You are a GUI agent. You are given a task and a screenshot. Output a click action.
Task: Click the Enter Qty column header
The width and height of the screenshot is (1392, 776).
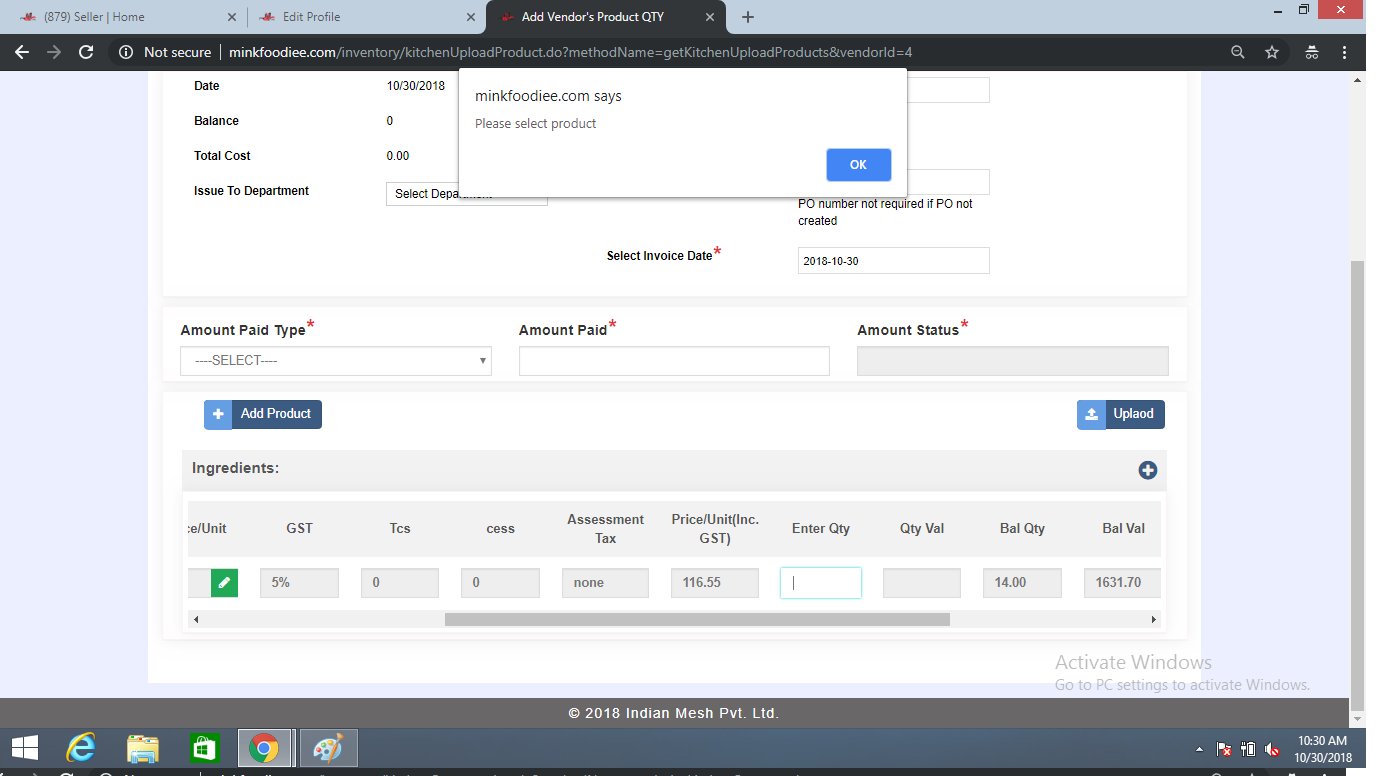tap(821, 528)
